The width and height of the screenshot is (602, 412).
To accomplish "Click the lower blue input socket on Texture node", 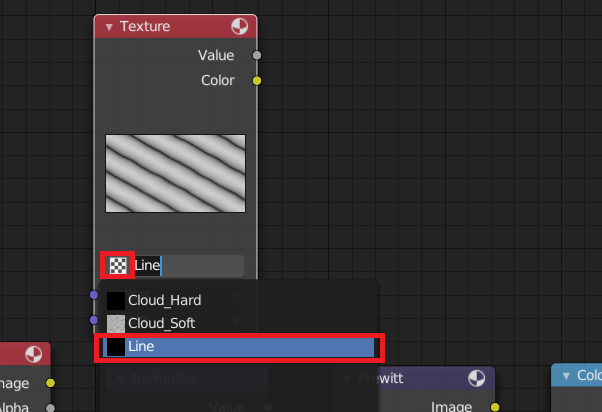I will (x=94, y=320).
